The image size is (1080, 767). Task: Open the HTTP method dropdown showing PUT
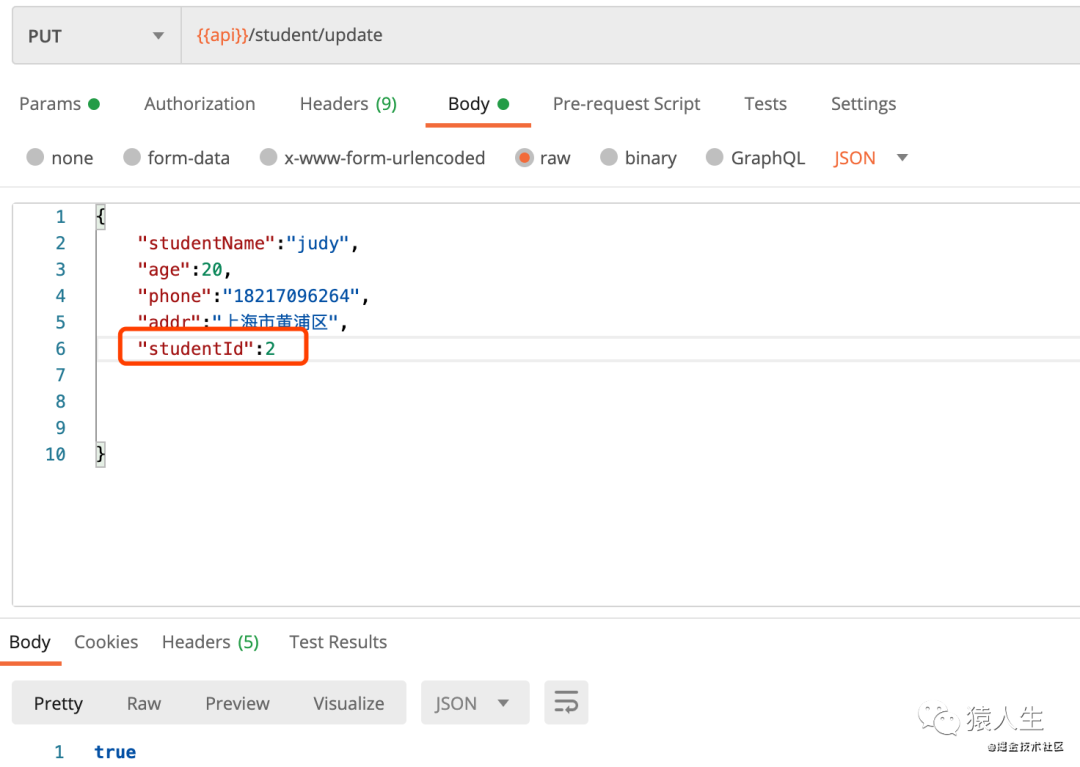click(96, 36)
